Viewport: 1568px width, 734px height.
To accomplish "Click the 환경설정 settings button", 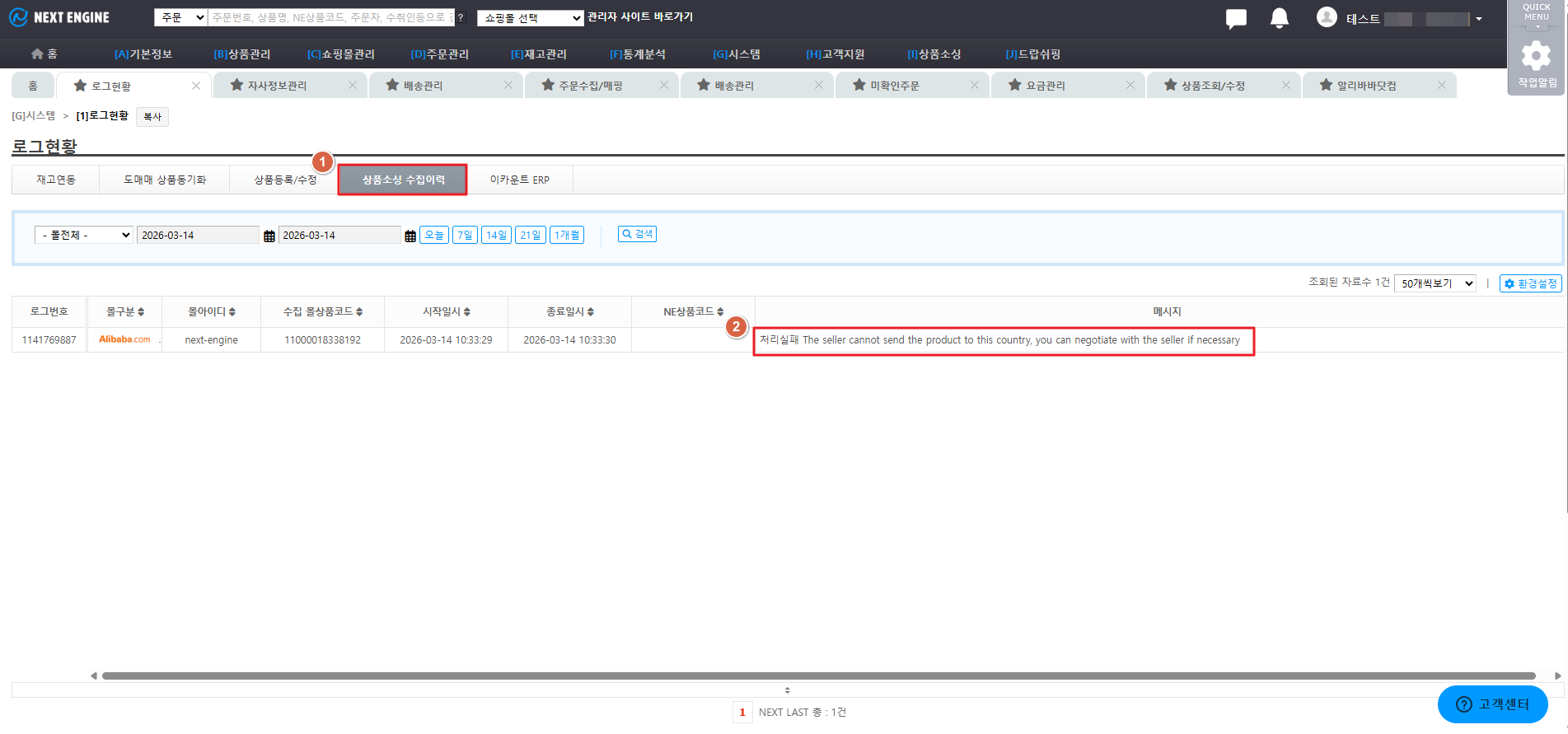I will coord(1530,283).
